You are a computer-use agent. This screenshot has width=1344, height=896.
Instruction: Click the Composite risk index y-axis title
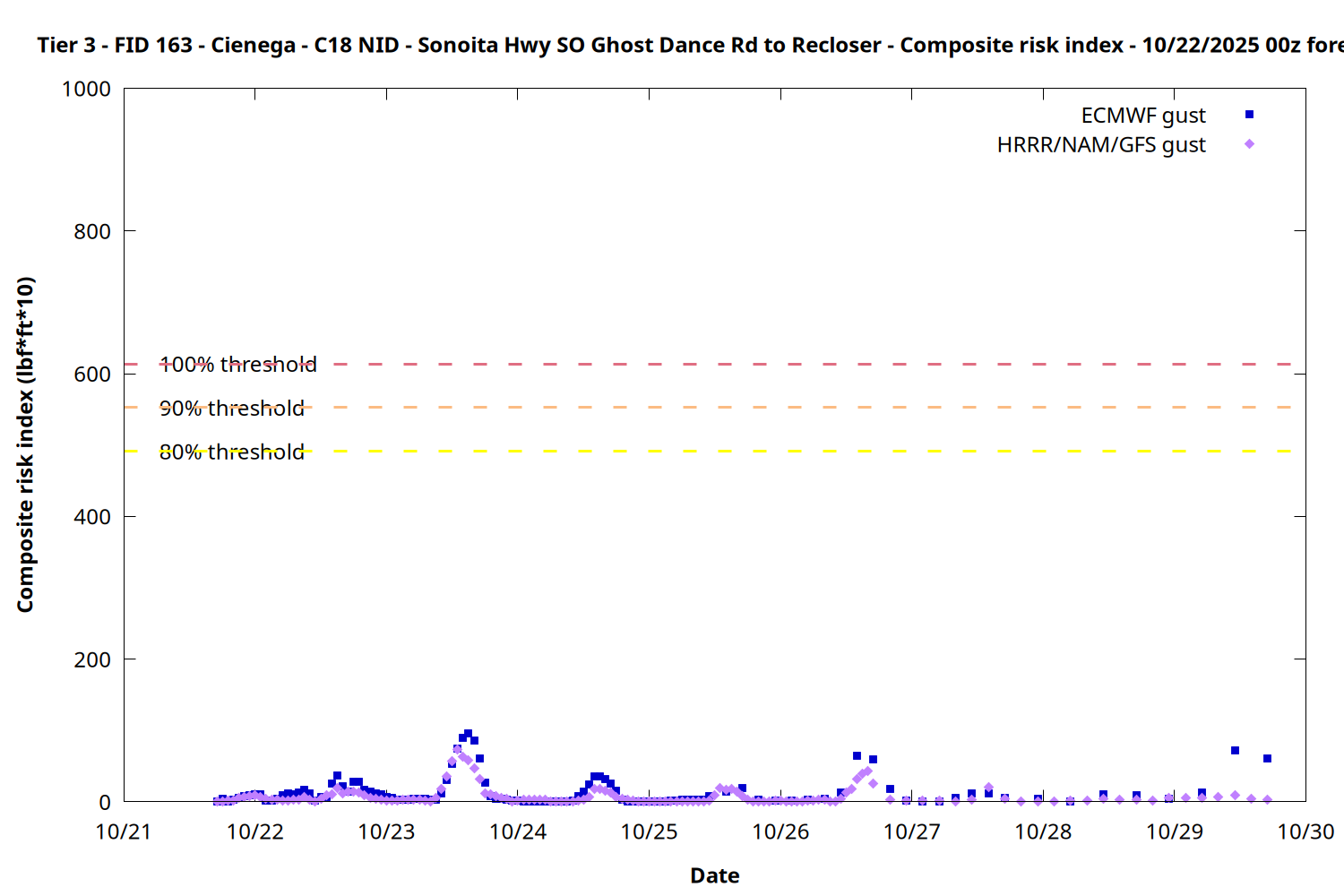(x=25, y=444)
